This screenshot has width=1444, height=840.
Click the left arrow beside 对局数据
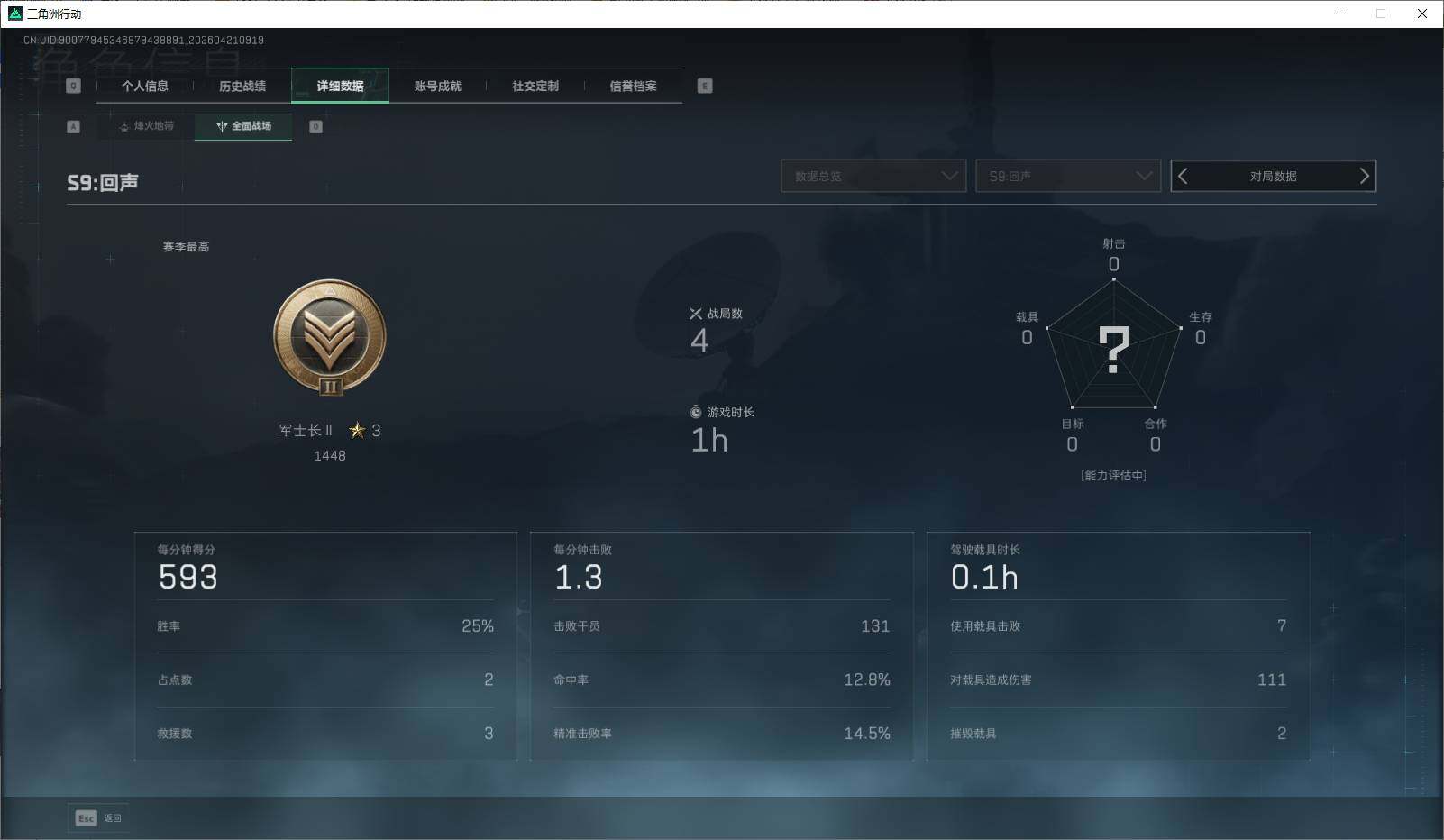[1184, 176]
